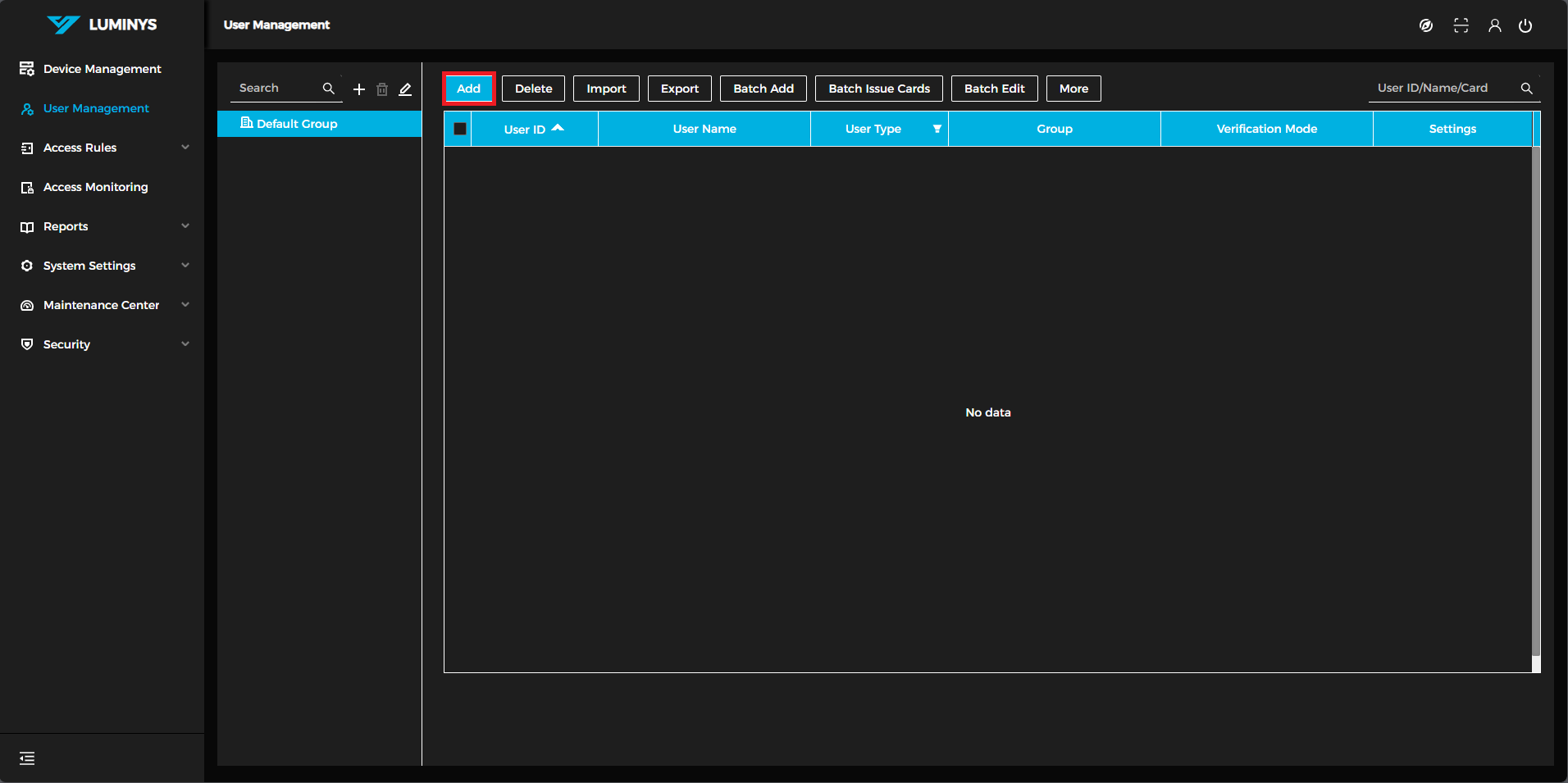
Task: Open the user account profile icon
Action: (x=1494, y=25)
